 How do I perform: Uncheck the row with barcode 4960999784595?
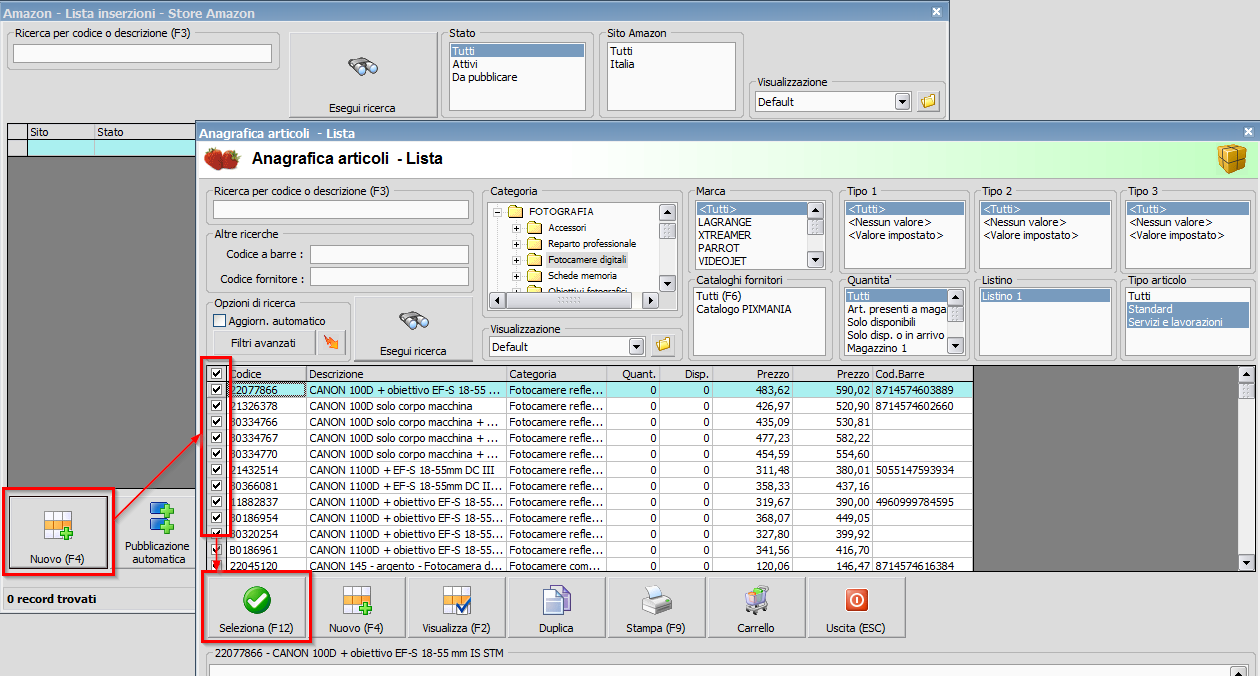tap(216, 502)
